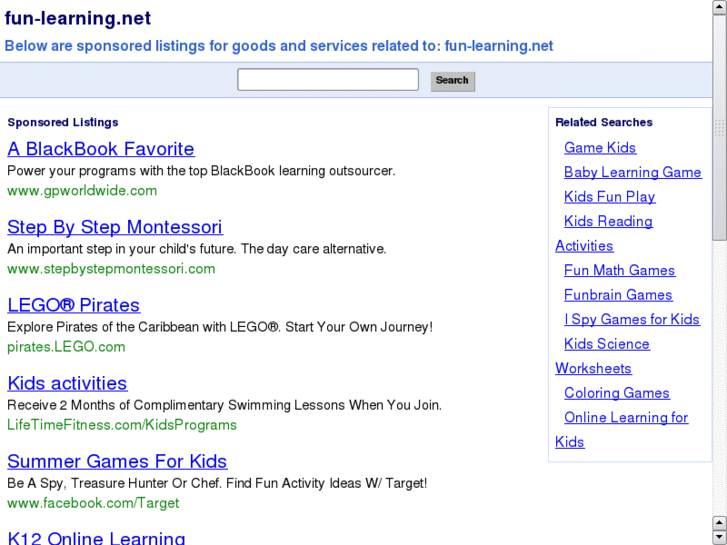The height and width of the screenshot is (545, 727).
Task: Click the www.facebook.com/Target URL
Action: pos(93,502)
